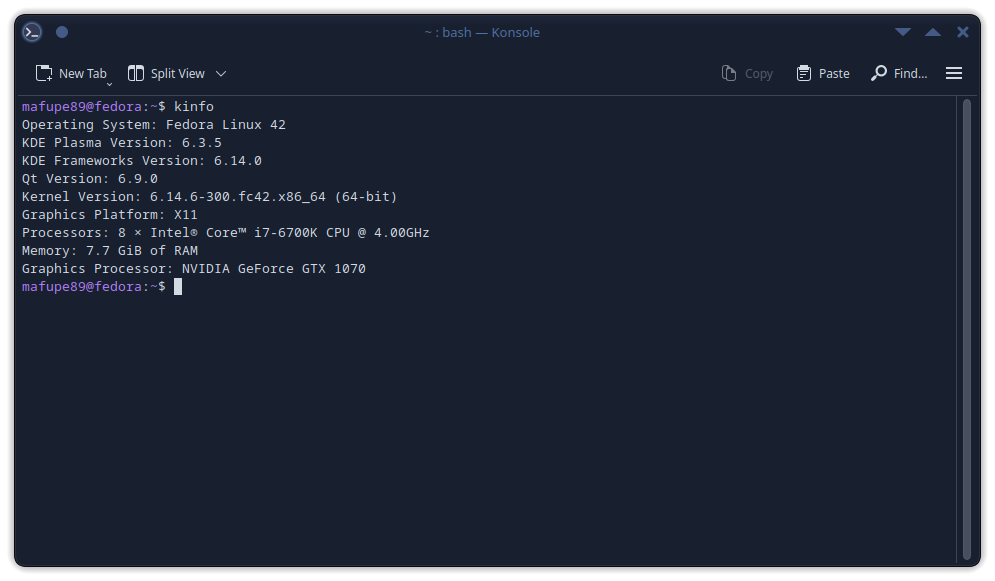Click the 'Qt Version: 6.9.0' line
The height and width of the screenshot is (581, 995).
tap(89, 179)
